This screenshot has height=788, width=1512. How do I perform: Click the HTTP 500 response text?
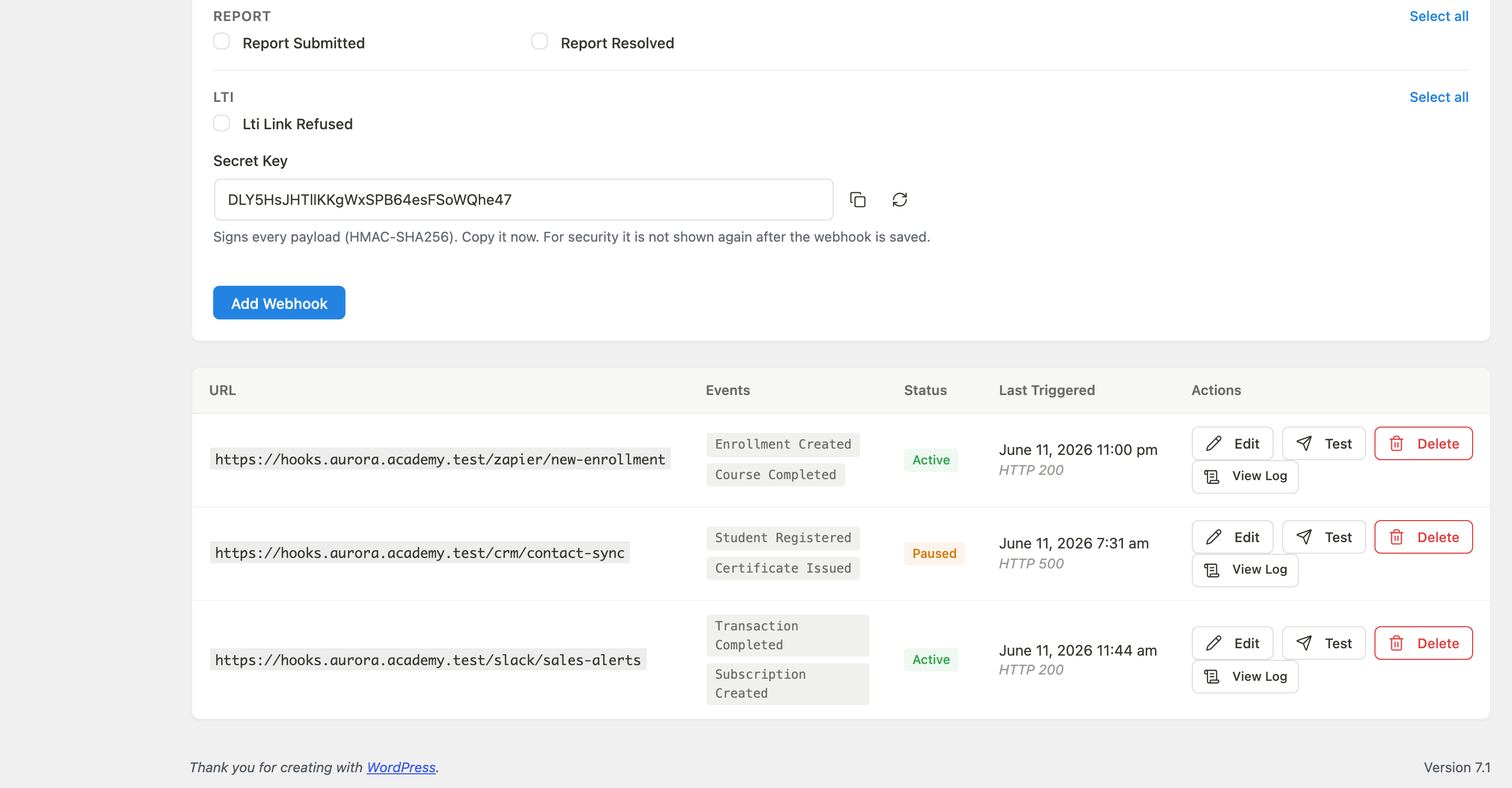(1031, 564)
